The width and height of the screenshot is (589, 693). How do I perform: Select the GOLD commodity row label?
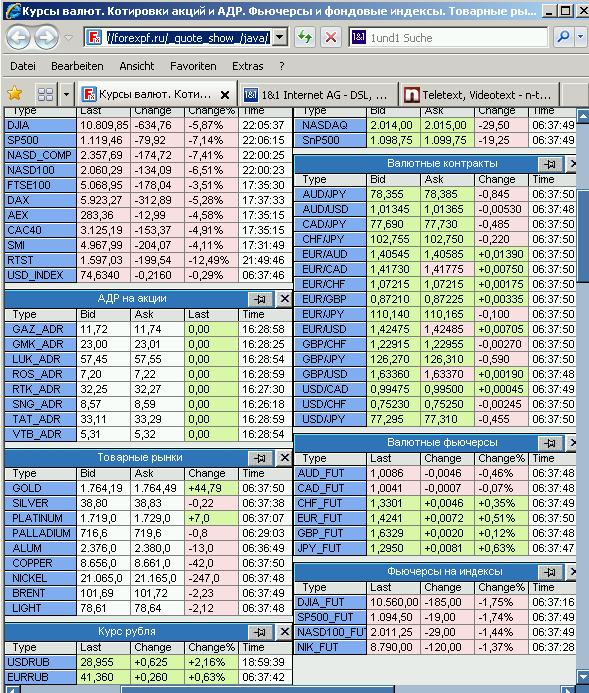click(40, 488)
